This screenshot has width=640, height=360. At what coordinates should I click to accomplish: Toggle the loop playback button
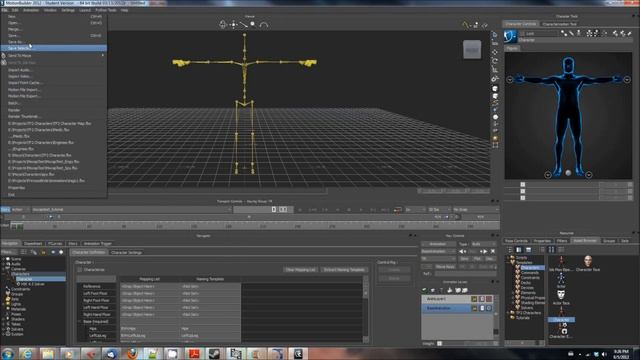[398, 210]
